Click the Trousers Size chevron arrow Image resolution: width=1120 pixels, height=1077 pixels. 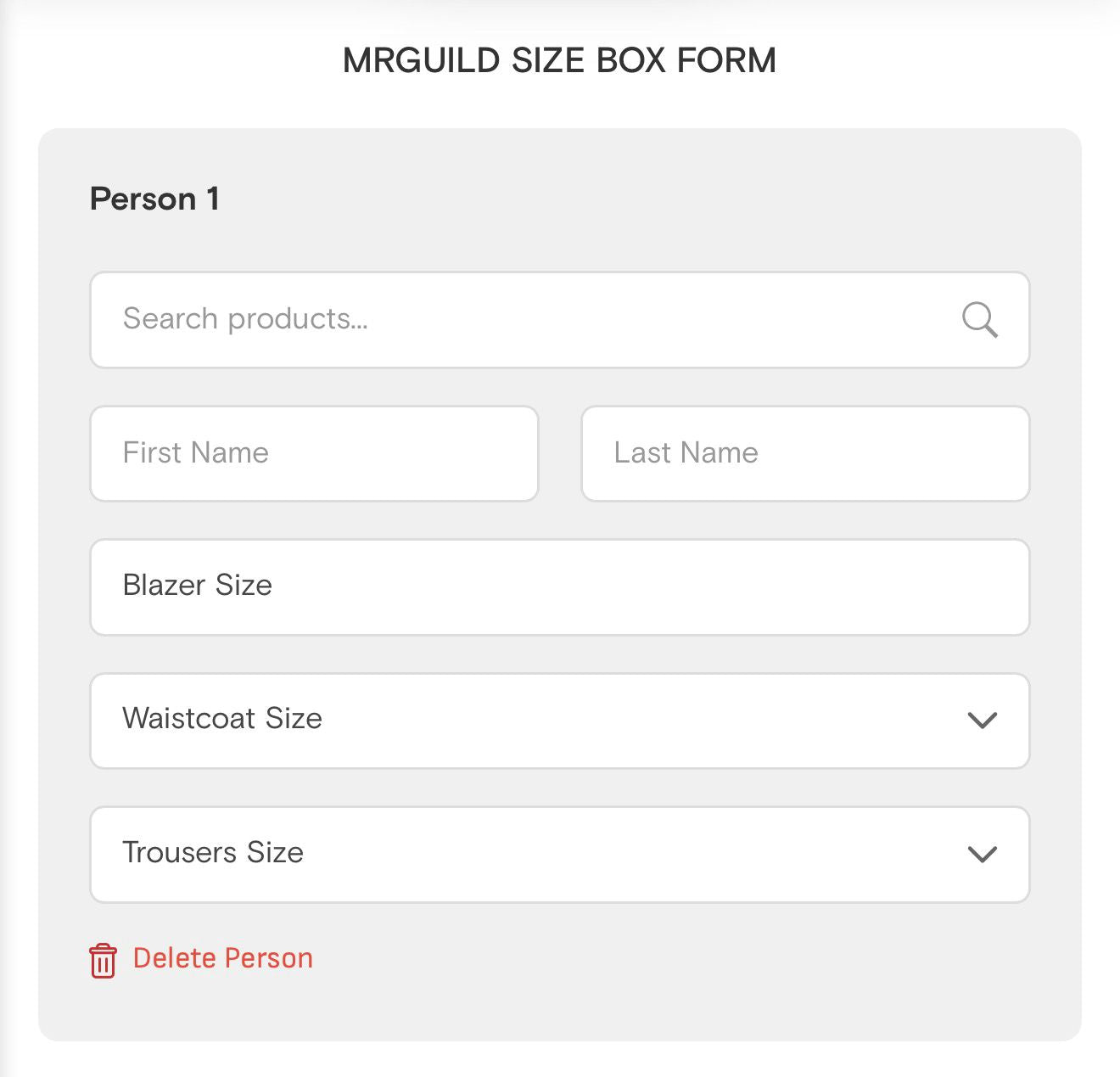[x=982, y=854]
